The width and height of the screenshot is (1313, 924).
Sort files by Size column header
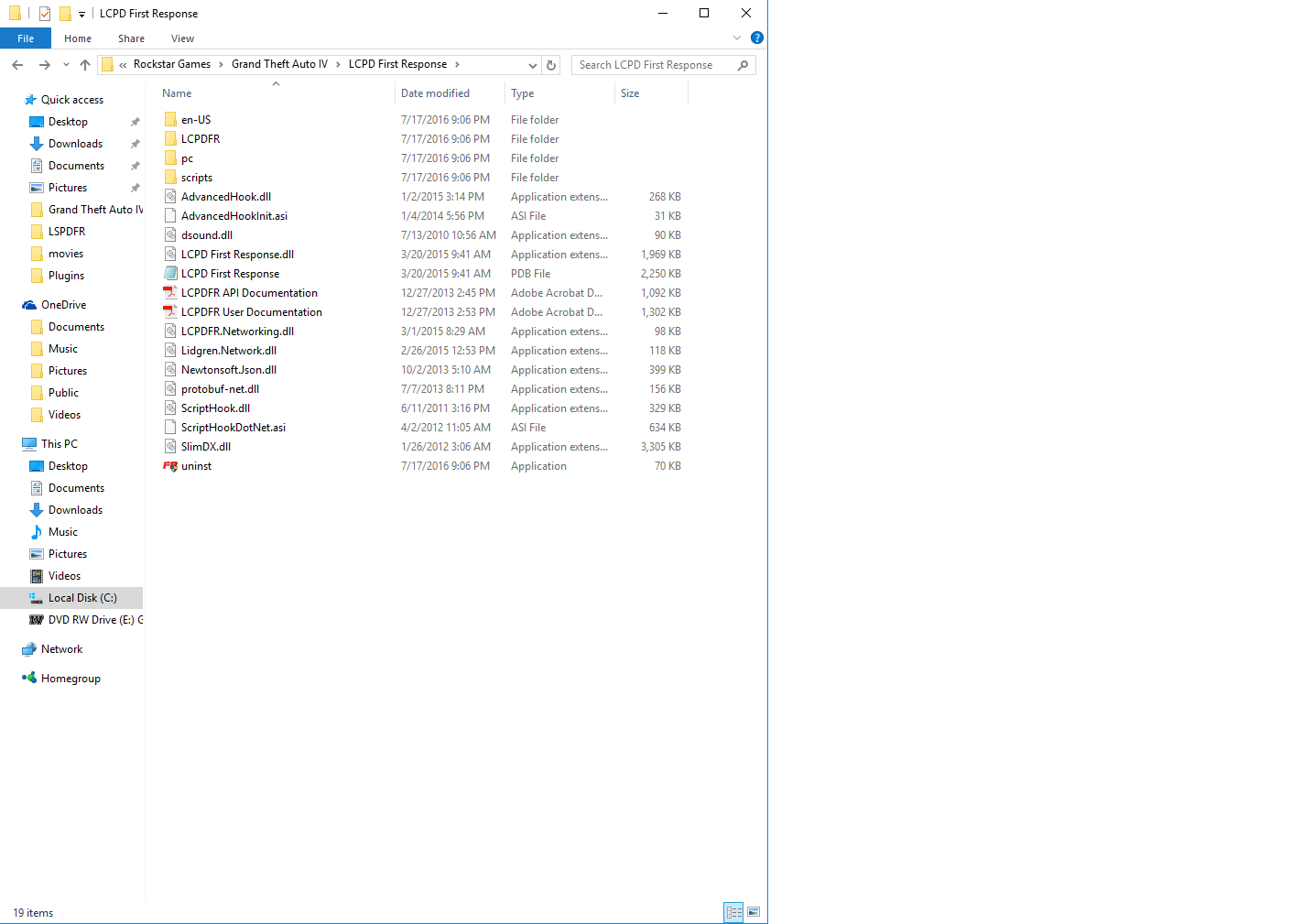[x=651, y=93]
